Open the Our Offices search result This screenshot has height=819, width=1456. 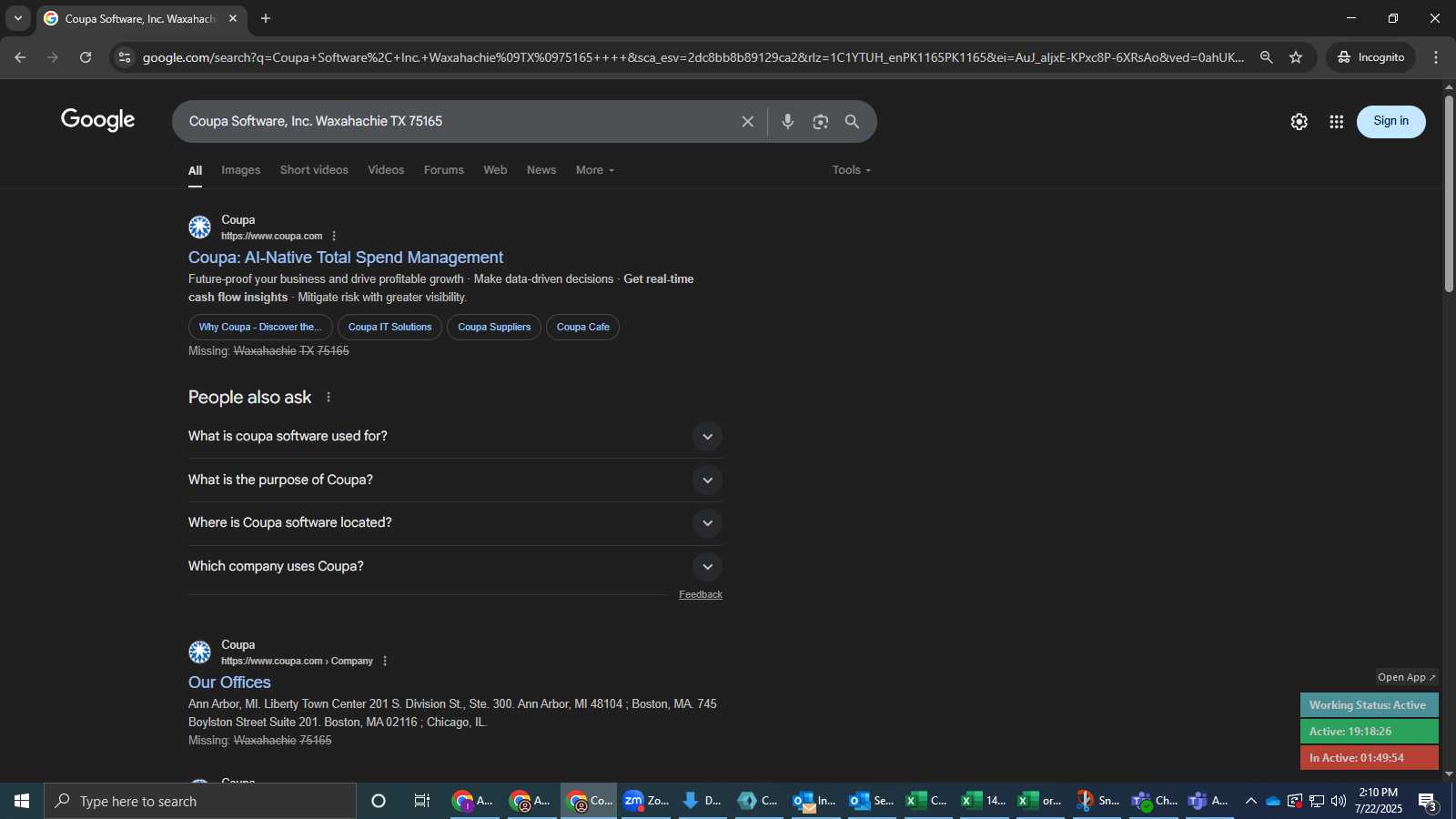coord(229,682)
